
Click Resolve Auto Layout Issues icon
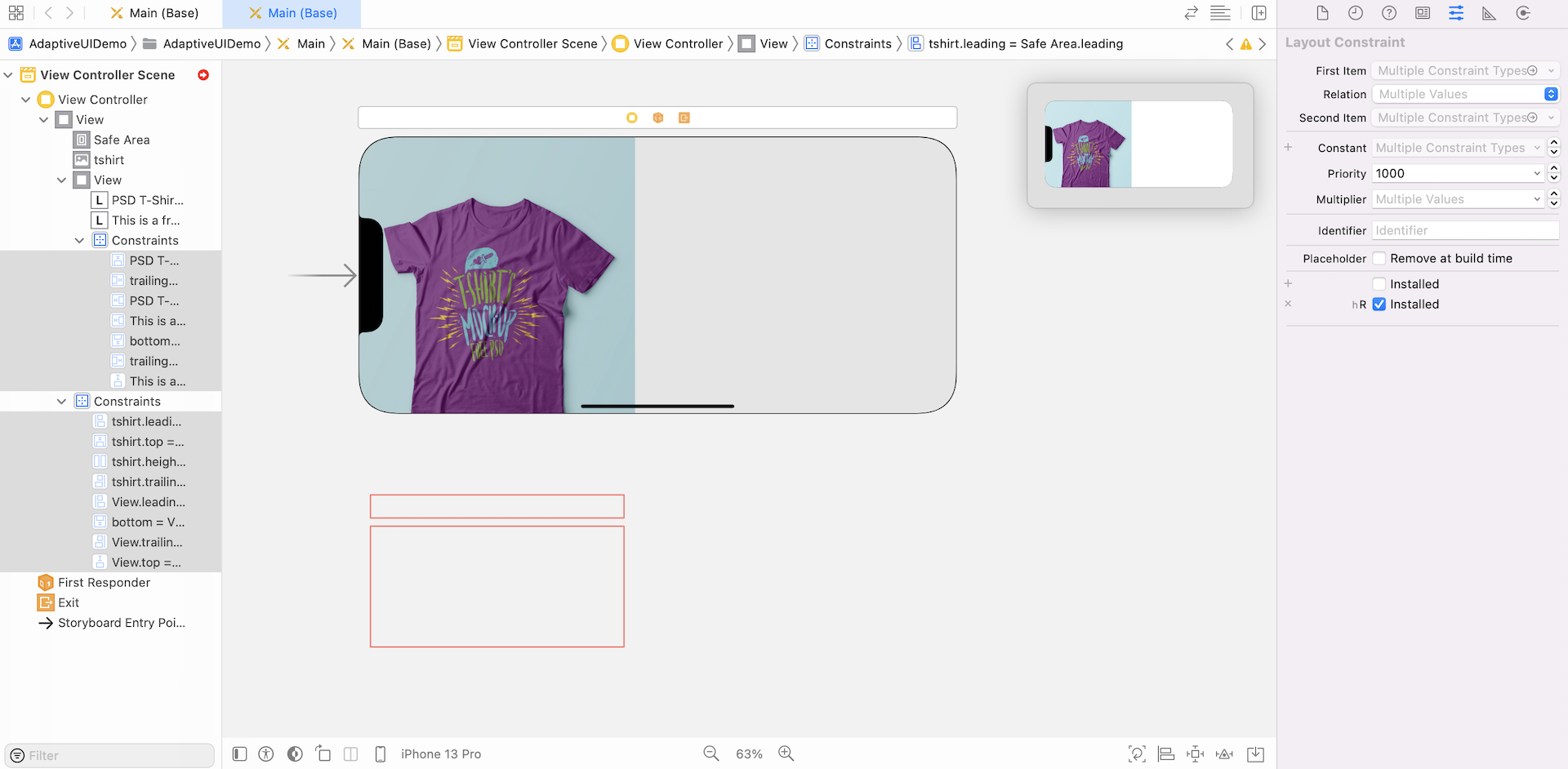(x=1224, y=754)
